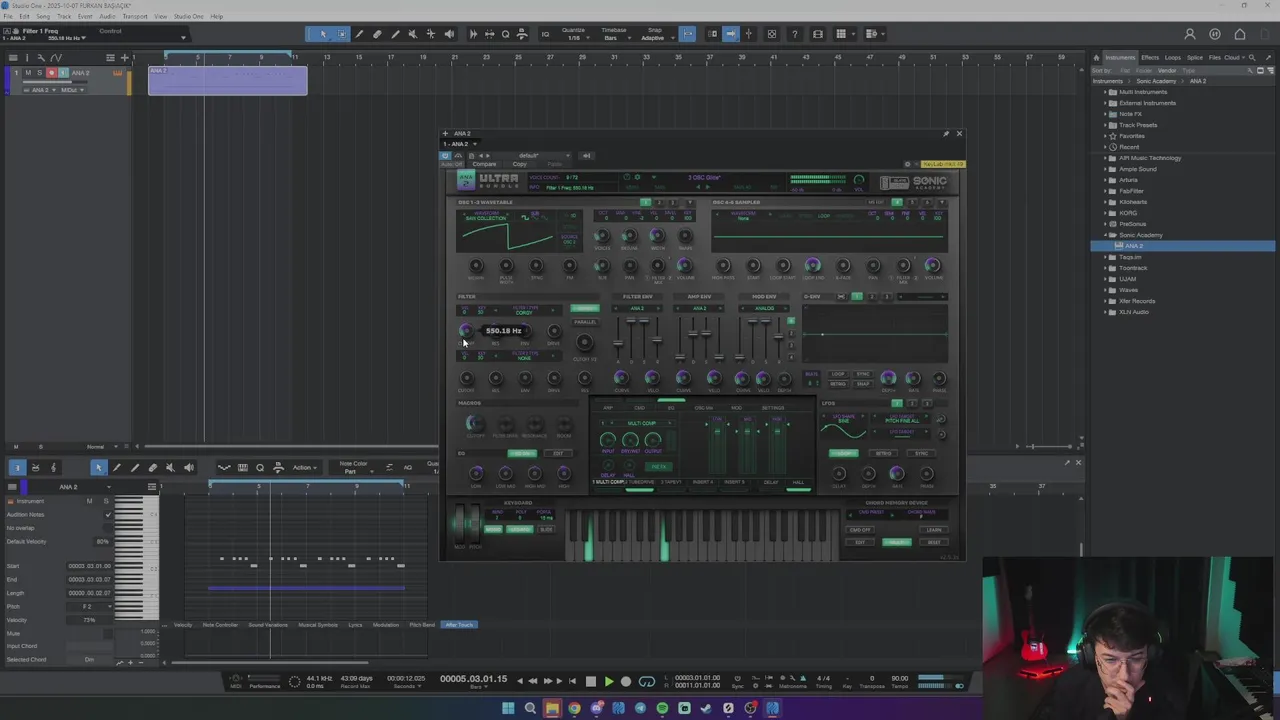The image size is (1280, 720).
Task: Pin the ANA 2 plugin window
Action: pyautogui.click(x=946, y=133)
